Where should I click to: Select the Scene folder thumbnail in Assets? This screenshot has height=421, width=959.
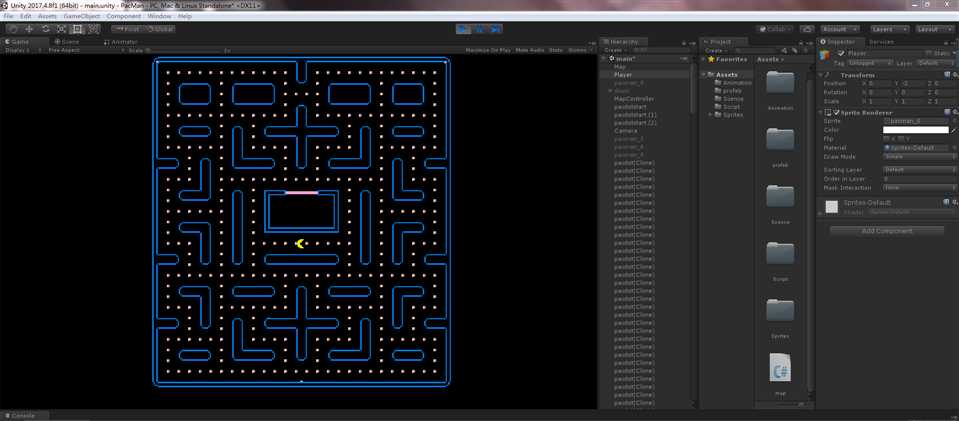click(x=780, y=196)
